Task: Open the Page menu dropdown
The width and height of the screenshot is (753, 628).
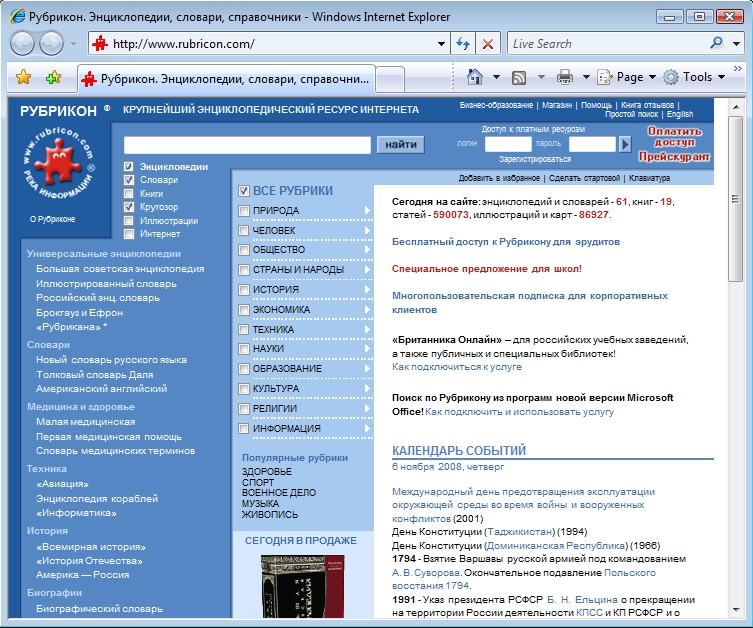Action: 627,77
